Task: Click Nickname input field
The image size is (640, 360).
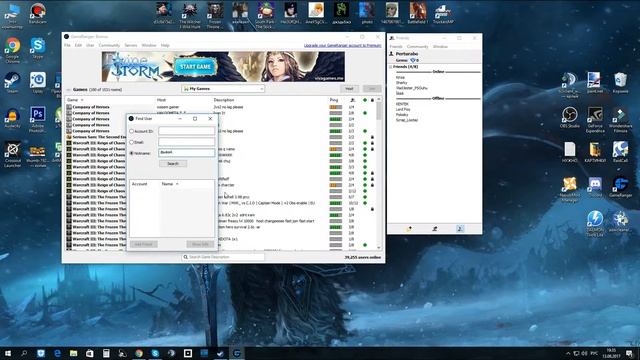Action: (187, 152)
